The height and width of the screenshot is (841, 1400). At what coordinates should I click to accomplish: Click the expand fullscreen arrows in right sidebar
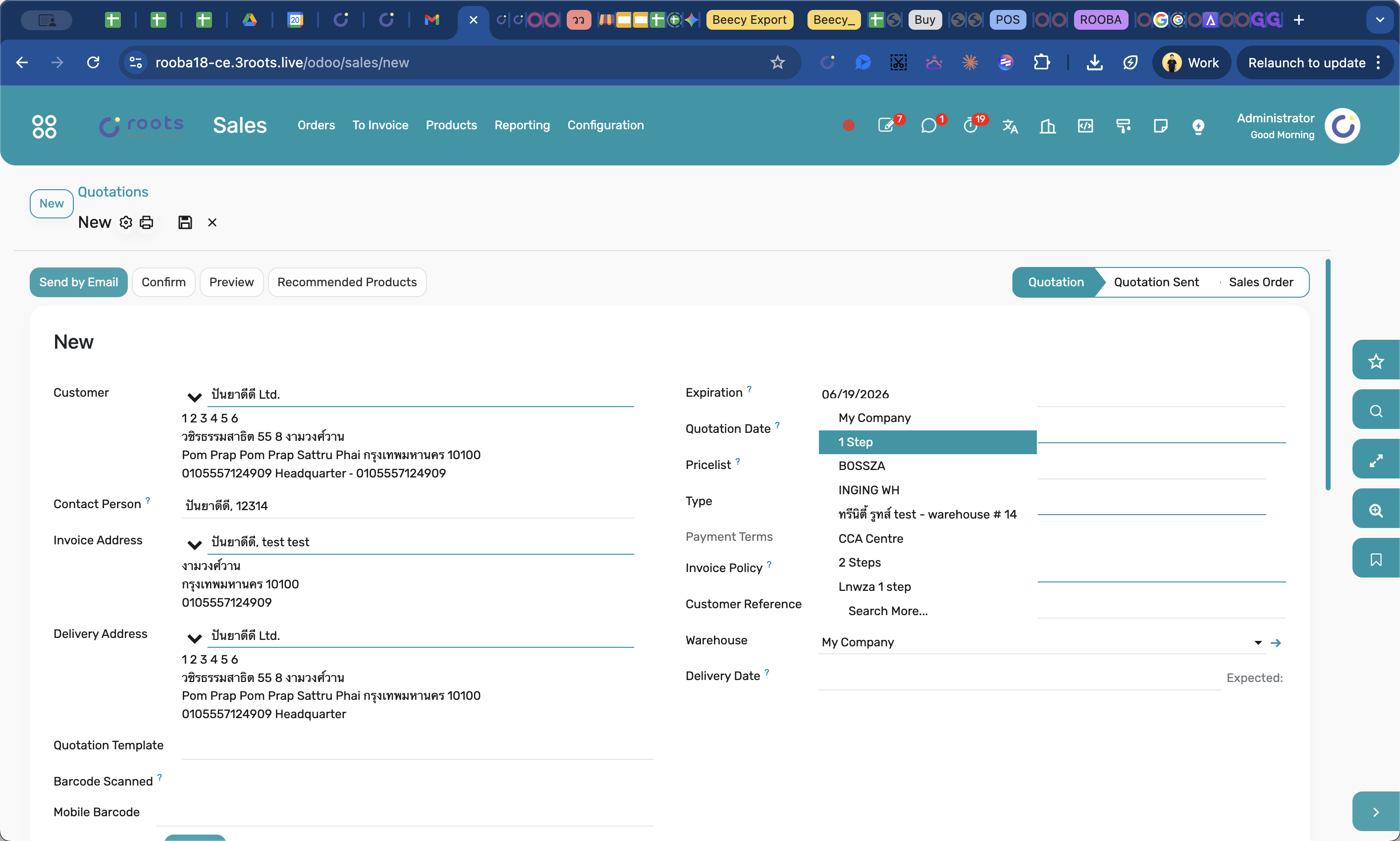click(x=1376, y=460)
